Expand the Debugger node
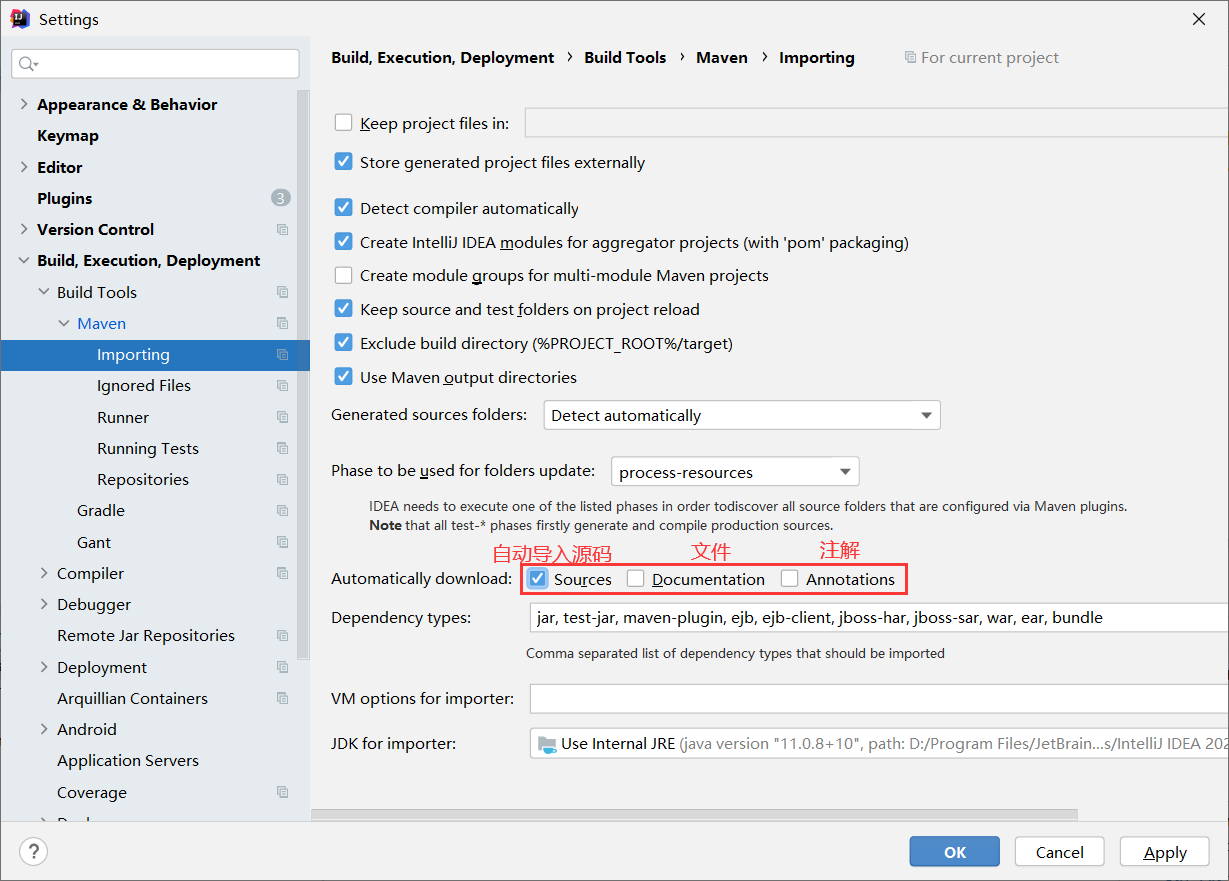 pyautogui.click(x=44, y=604)
